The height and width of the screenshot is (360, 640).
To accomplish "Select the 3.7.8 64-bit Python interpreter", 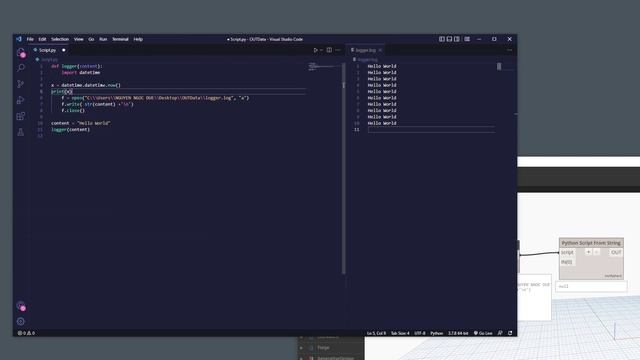I will pyautogui.click(x=458, y=333).
